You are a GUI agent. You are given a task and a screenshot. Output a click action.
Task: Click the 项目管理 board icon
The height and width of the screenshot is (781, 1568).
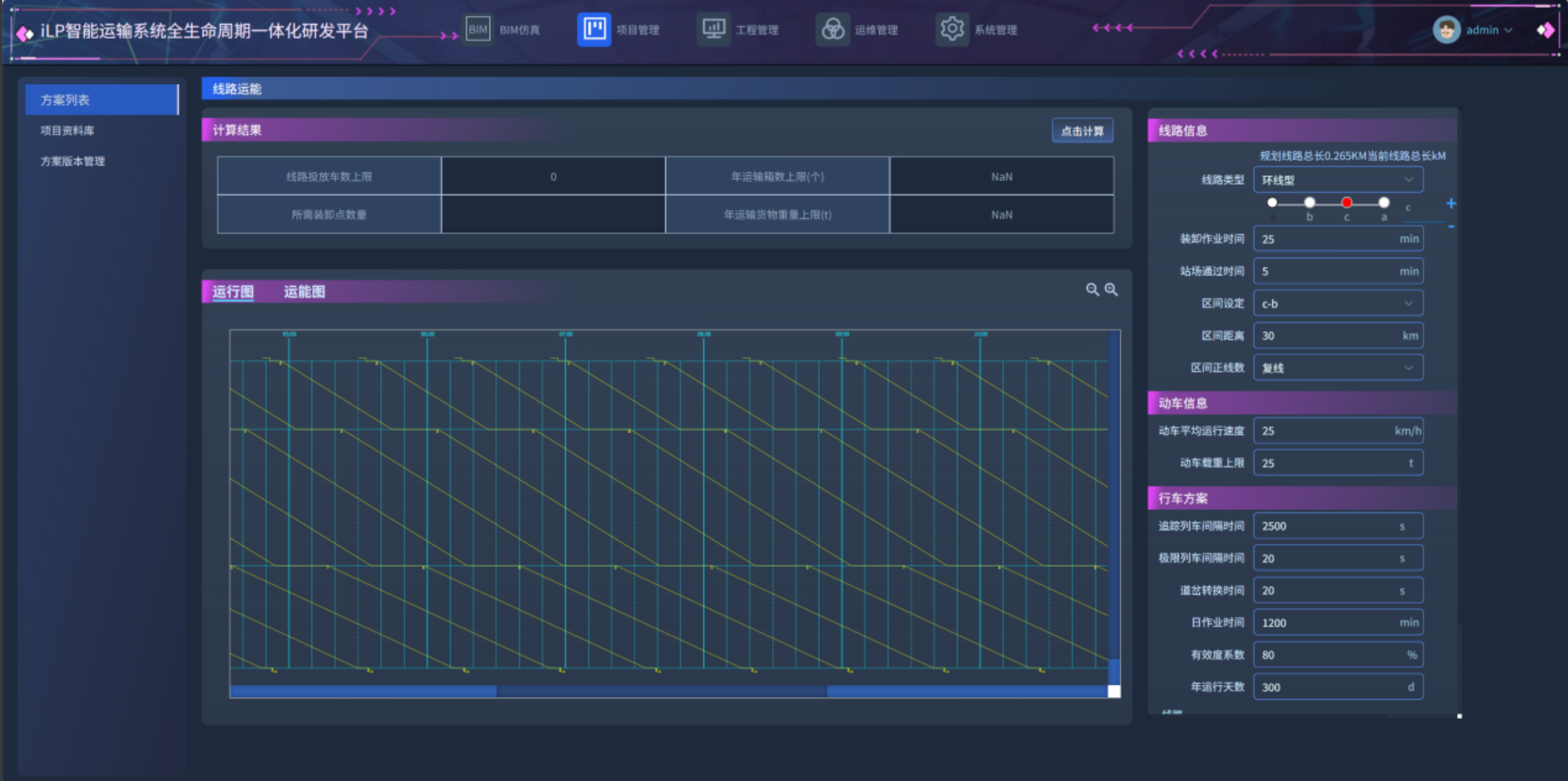(594, 30)
